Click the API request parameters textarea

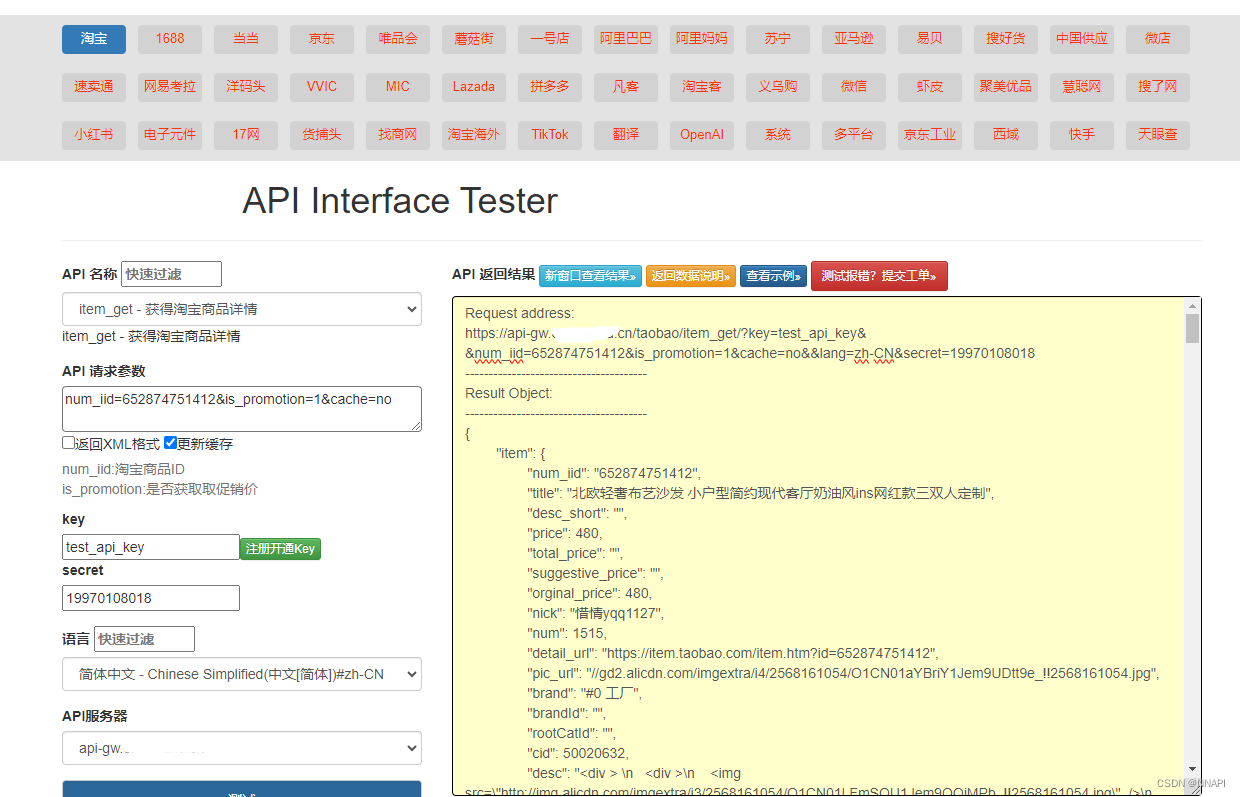pos(242,409)
